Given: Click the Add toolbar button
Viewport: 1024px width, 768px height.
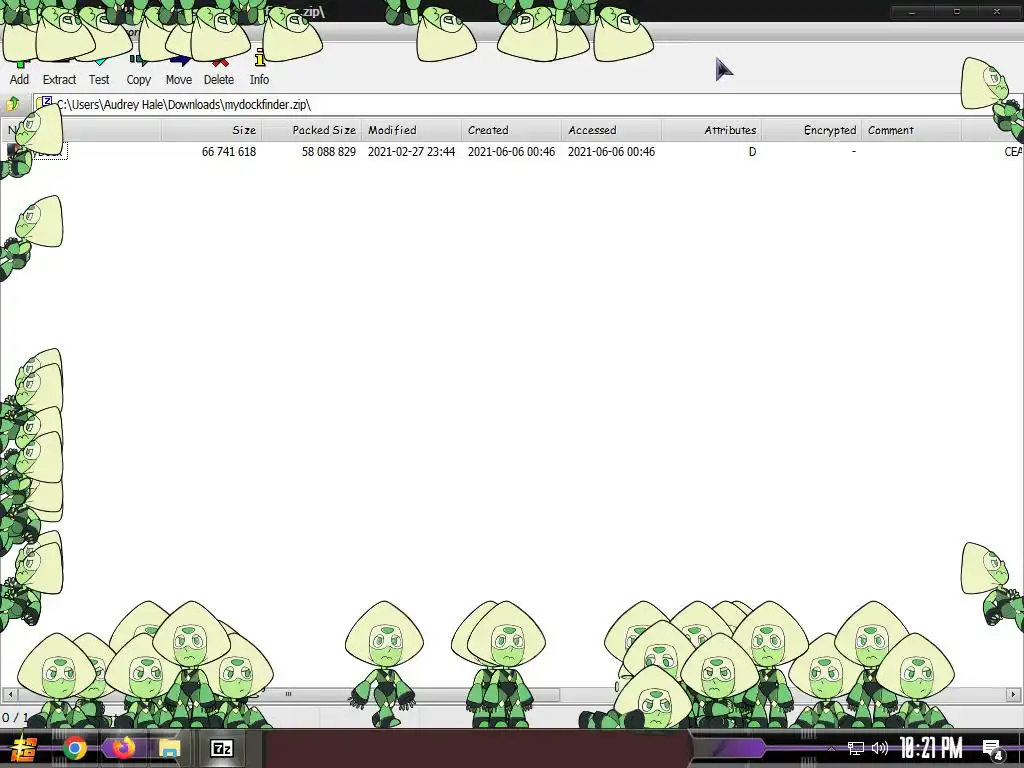Looking at the screenshot, I should tap(19, 72).
